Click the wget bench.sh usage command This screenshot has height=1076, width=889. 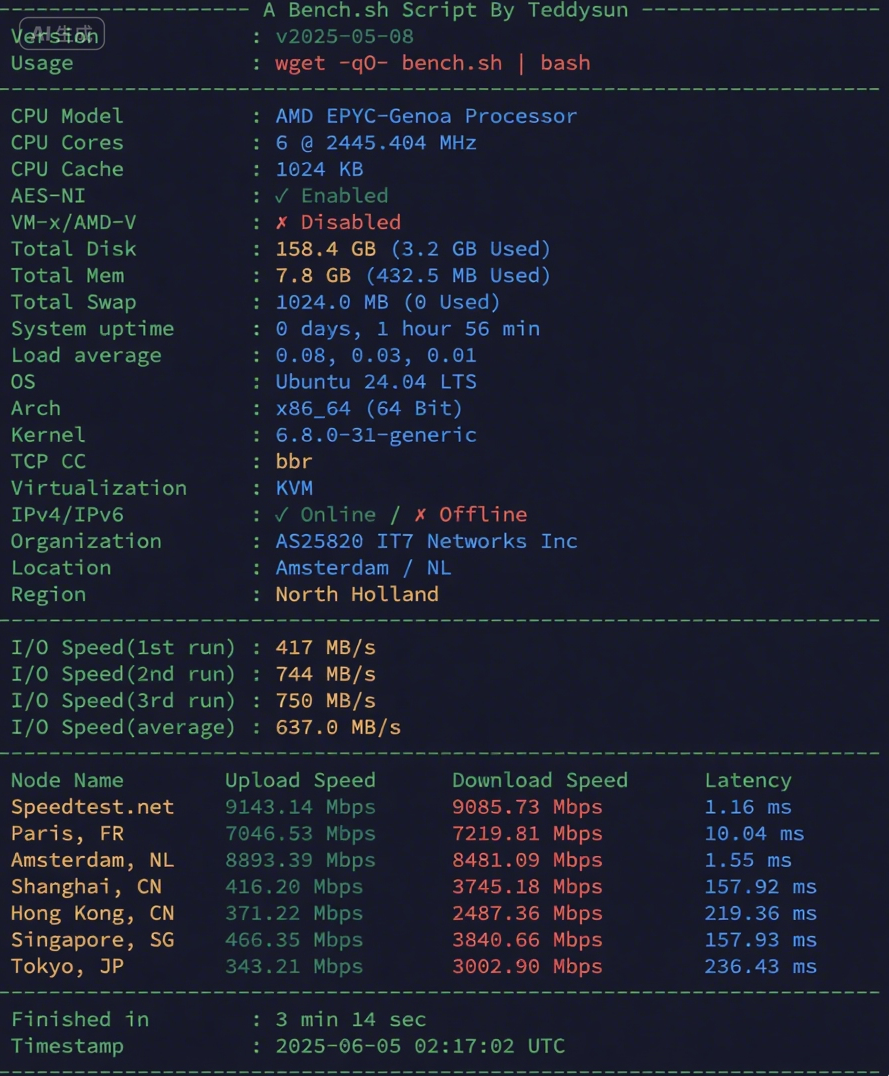pos(432,63)
